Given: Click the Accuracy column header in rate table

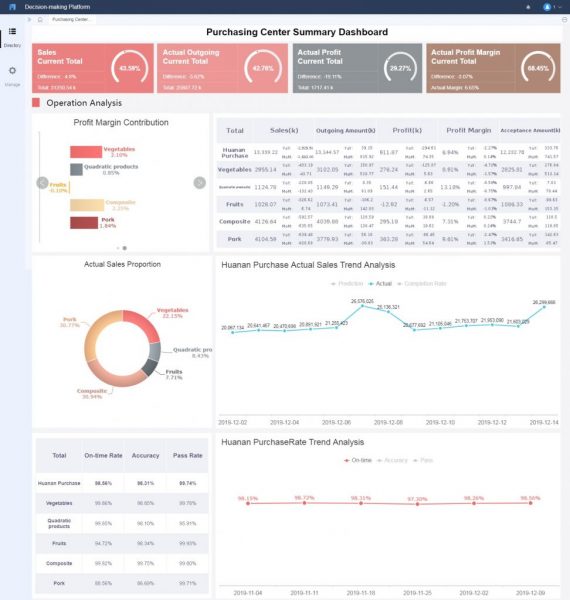Looking at the screenshot, I should tap(145, 455).
